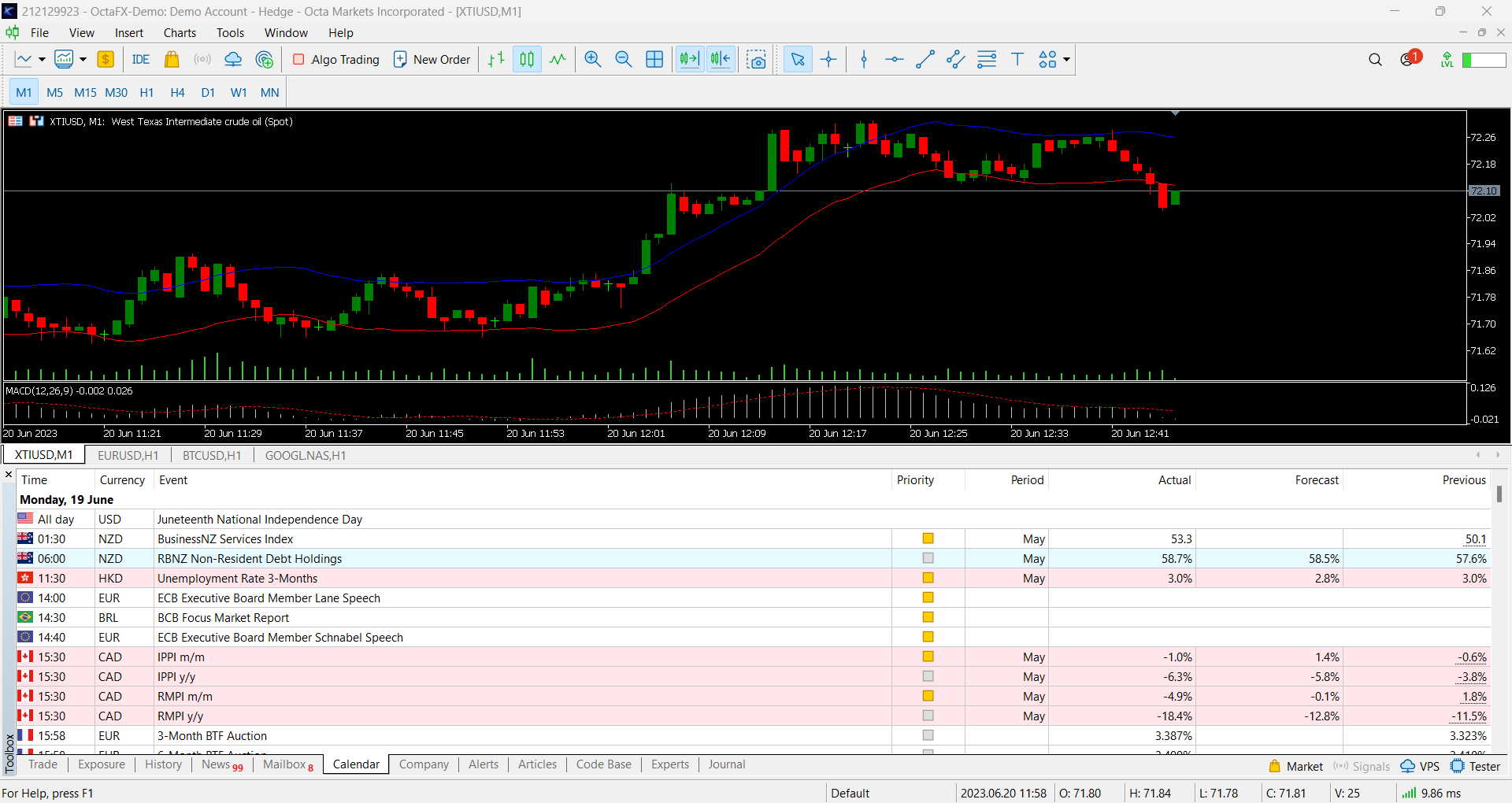Open the VPS cloud icon

point(233,59)
